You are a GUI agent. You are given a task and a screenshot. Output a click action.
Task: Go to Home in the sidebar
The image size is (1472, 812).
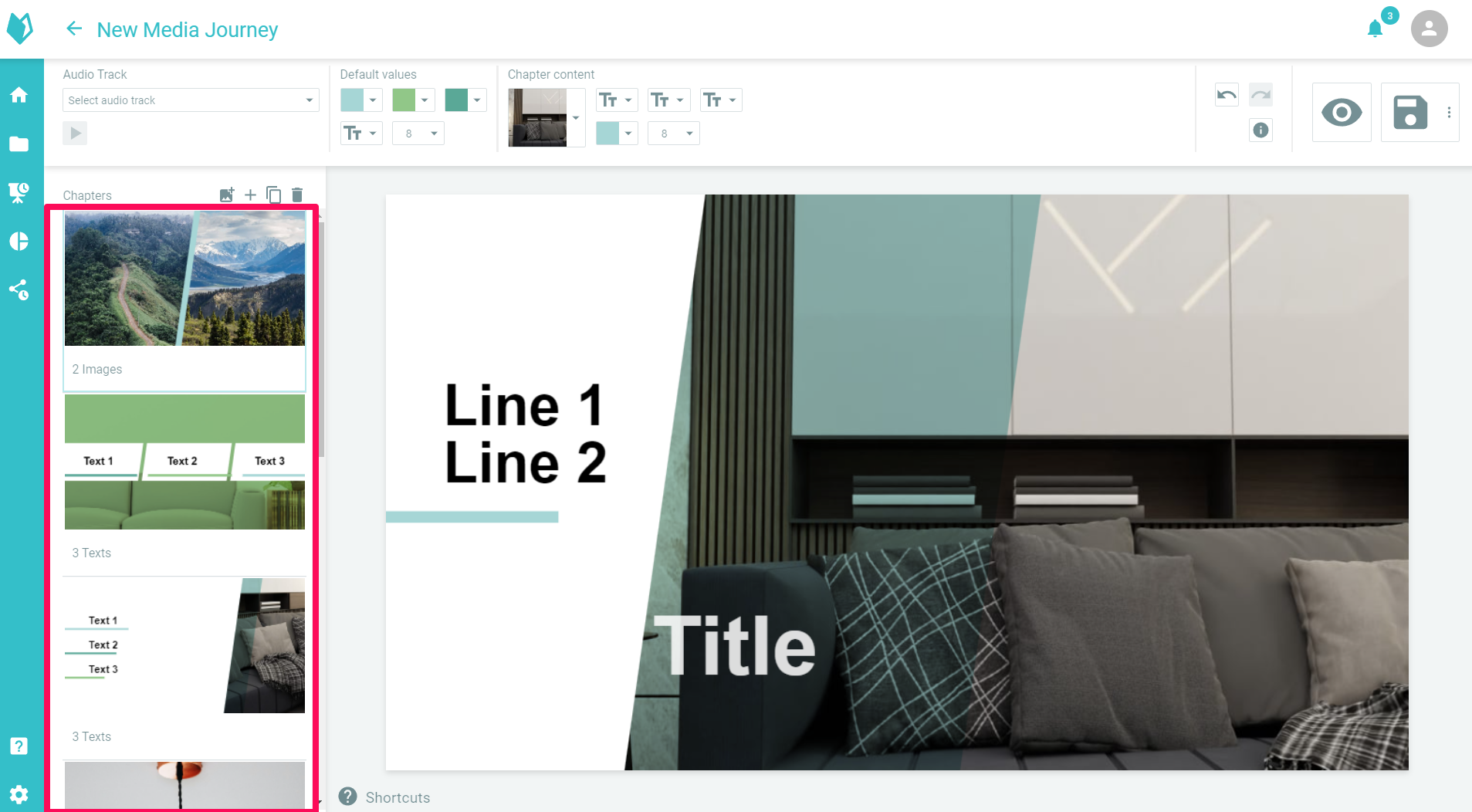[x=19, y=95]
